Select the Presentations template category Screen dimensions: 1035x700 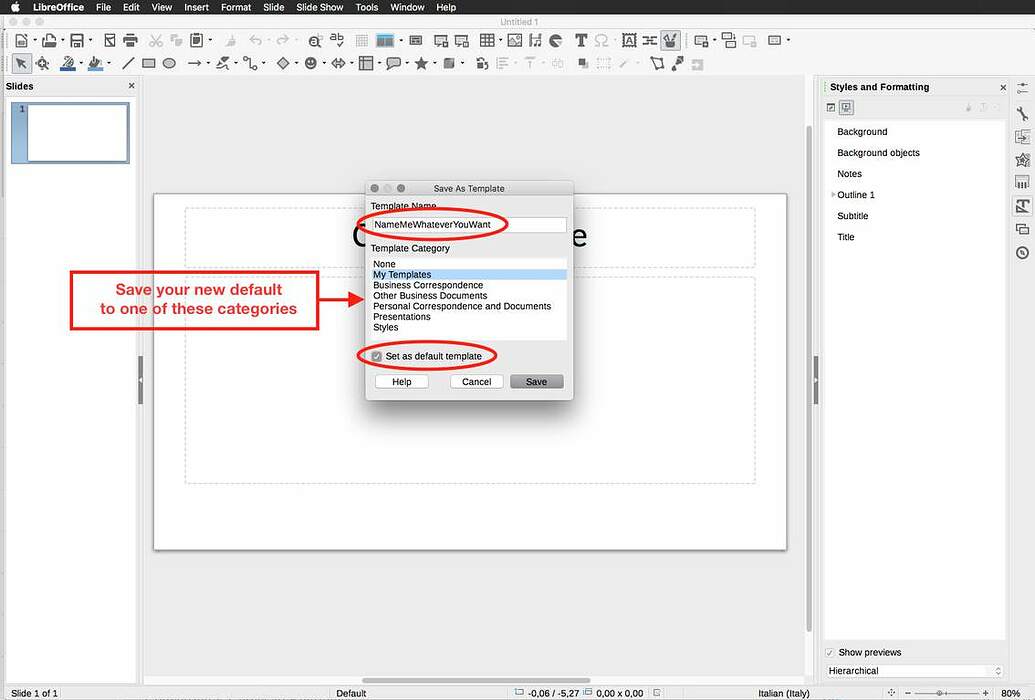click(x=469, y=317)
